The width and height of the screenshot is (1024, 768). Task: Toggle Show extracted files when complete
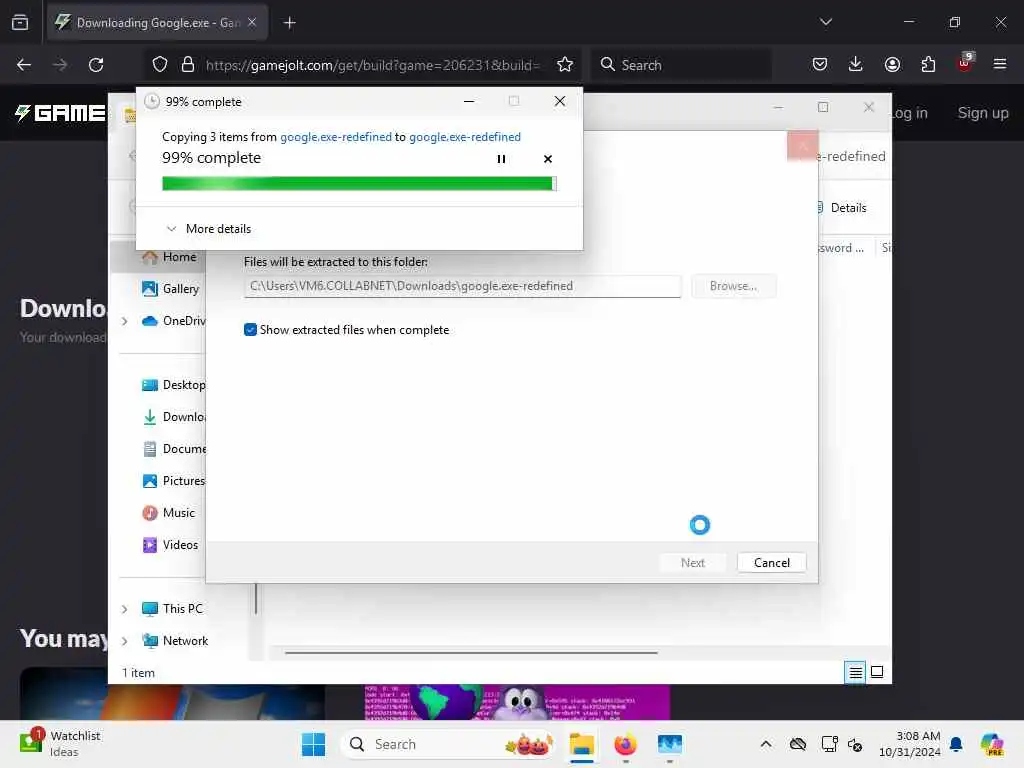click(x=250, y=330)
